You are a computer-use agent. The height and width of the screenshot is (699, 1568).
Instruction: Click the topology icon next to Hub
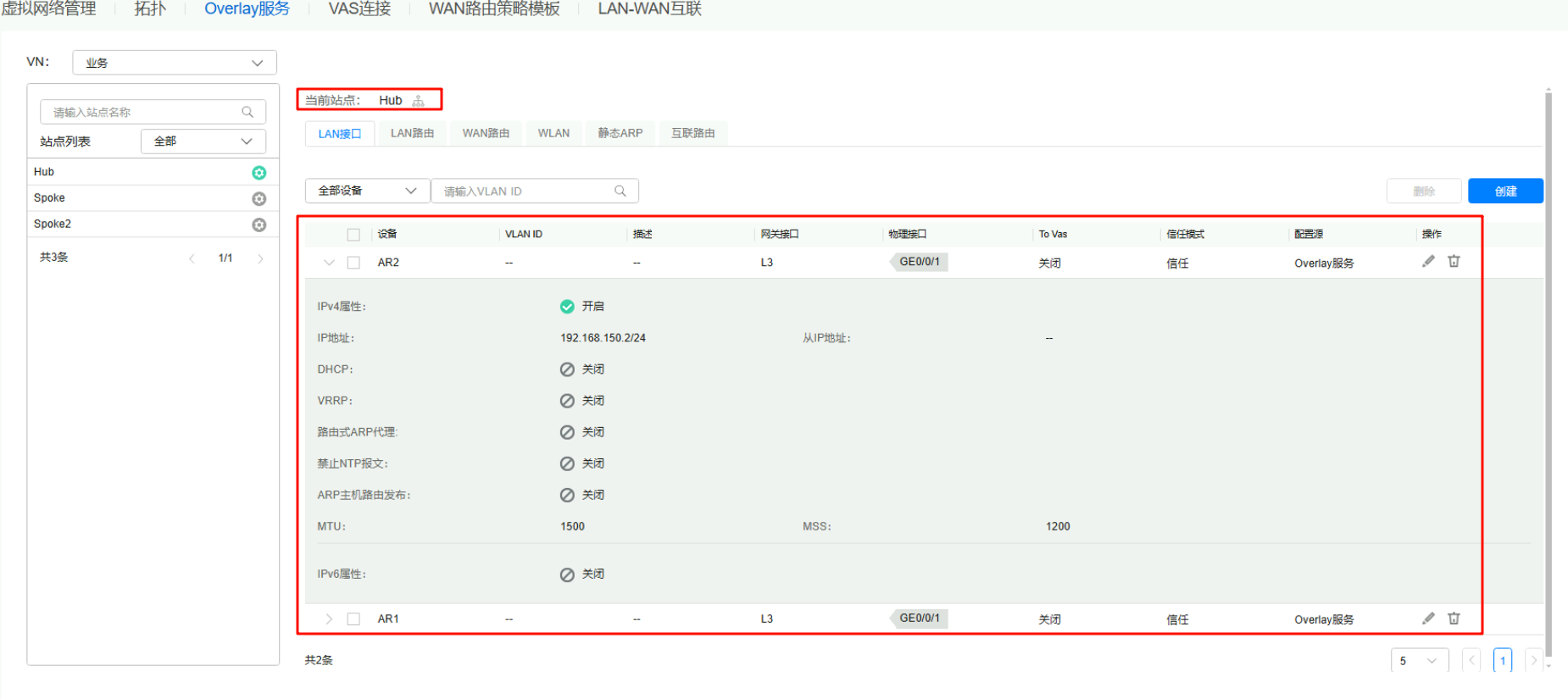click(x=418, y=101)
